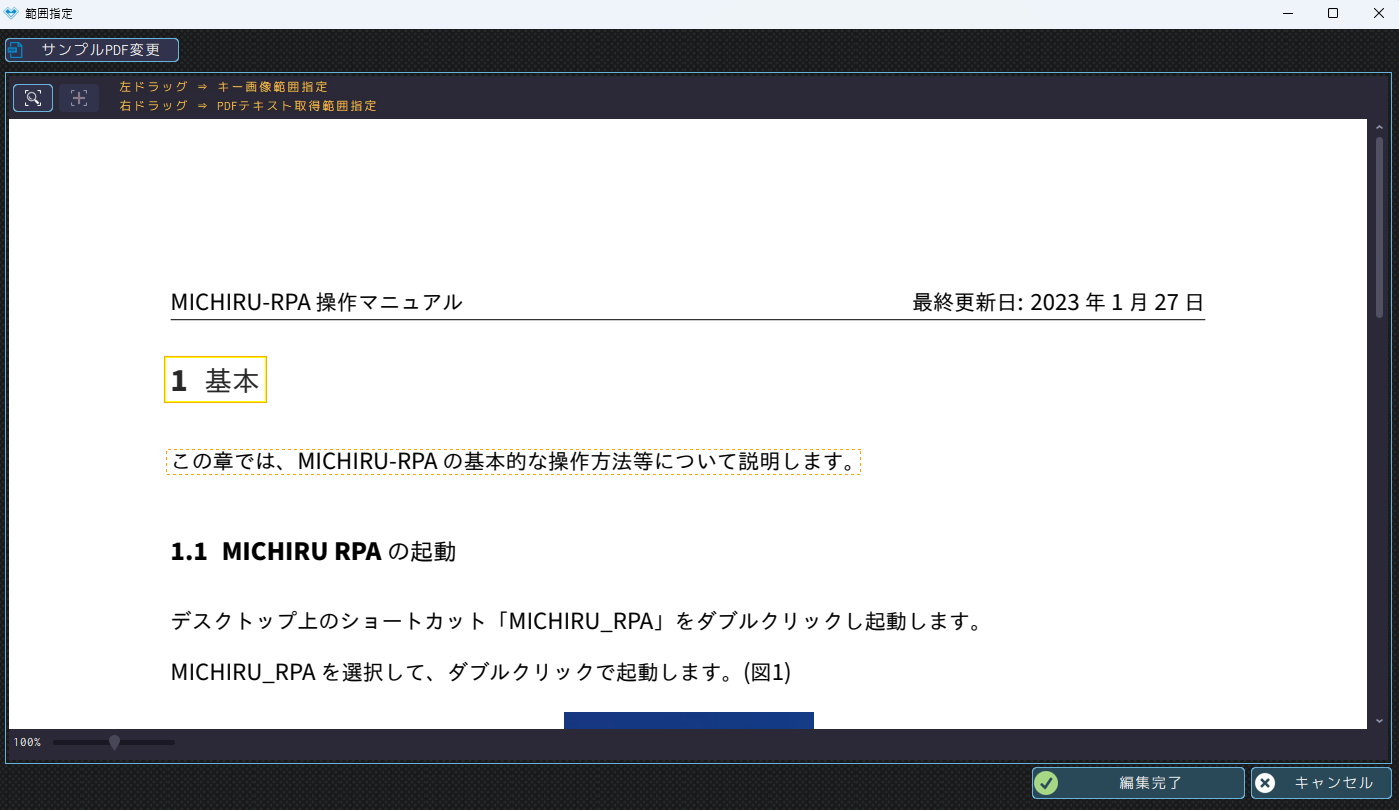Click the blue image at page bottom
1399x810 pixels.
coord(688,720)
